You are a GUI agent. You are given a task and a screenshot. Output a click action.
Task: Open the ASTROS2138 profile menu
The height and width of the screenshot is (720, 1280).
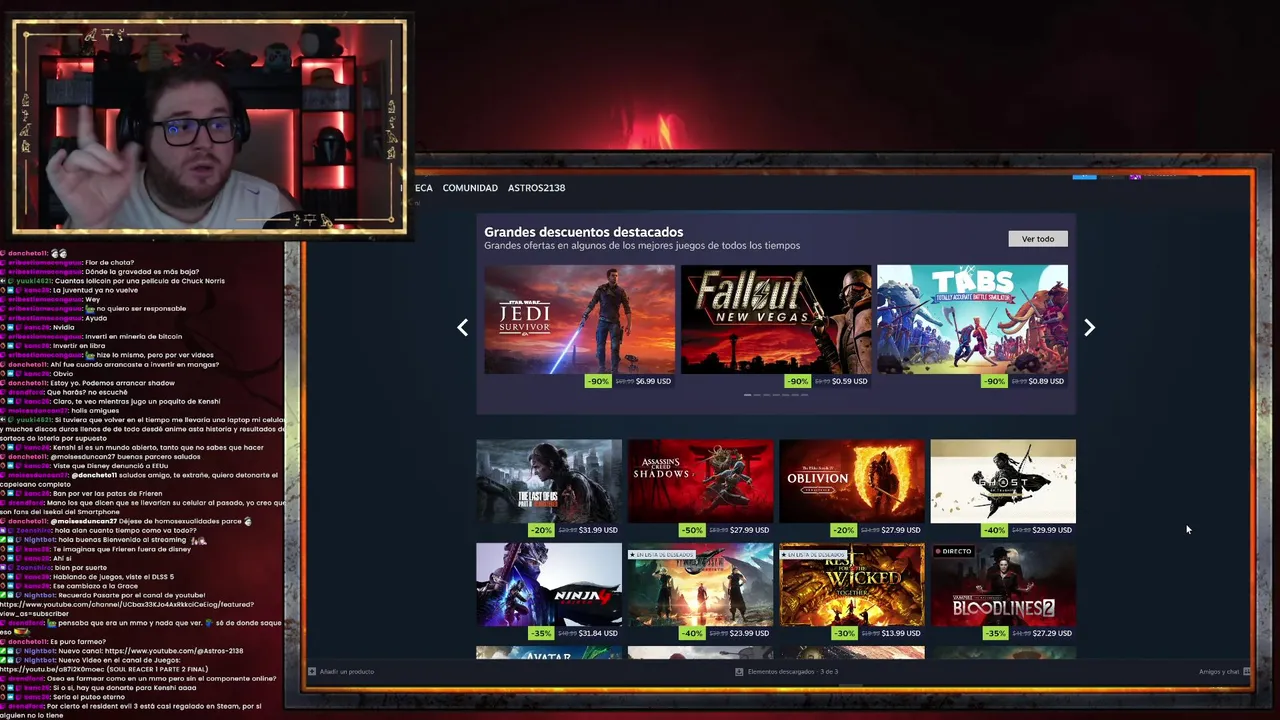pyautogui.click(x=536, y=188)
